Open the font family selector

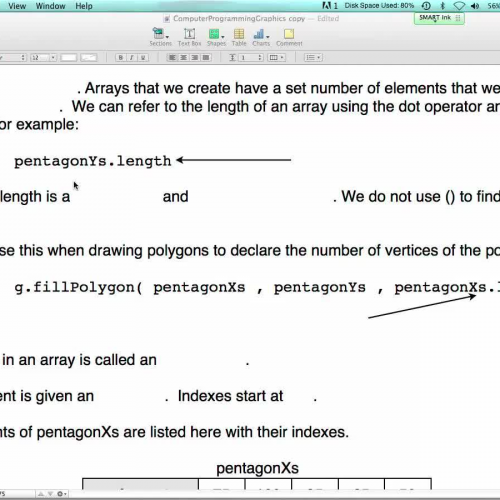13,58
